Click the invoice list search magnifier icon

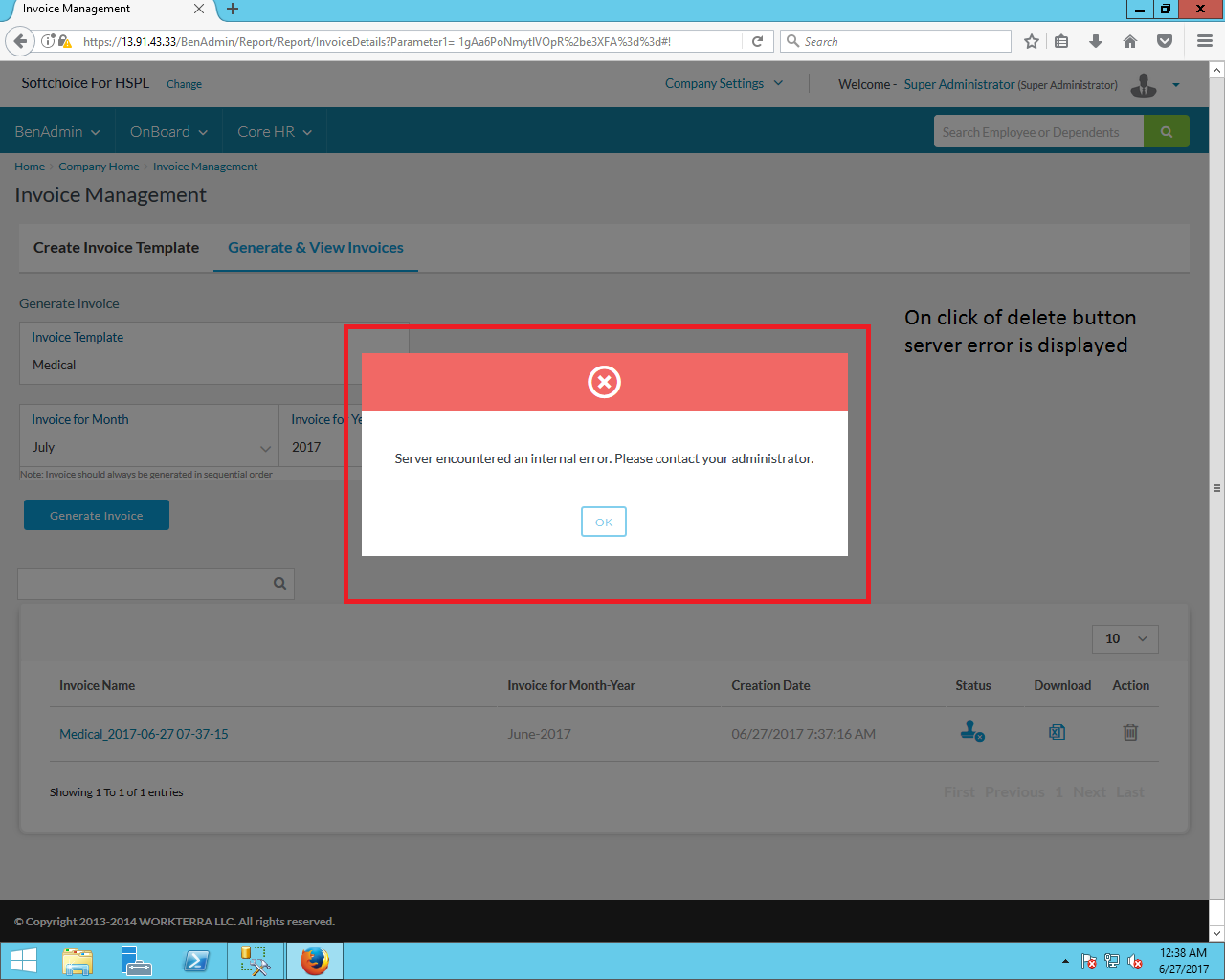coord(279,584)
